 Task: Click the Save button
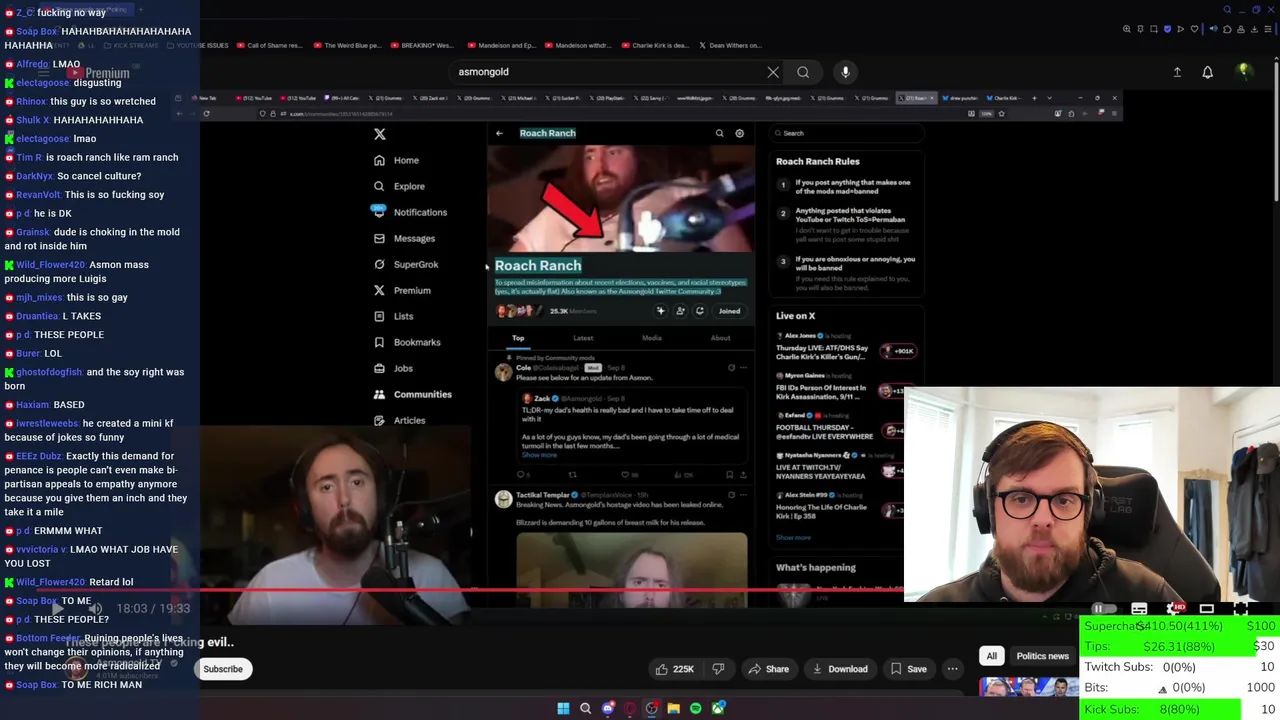click(909, 669)
